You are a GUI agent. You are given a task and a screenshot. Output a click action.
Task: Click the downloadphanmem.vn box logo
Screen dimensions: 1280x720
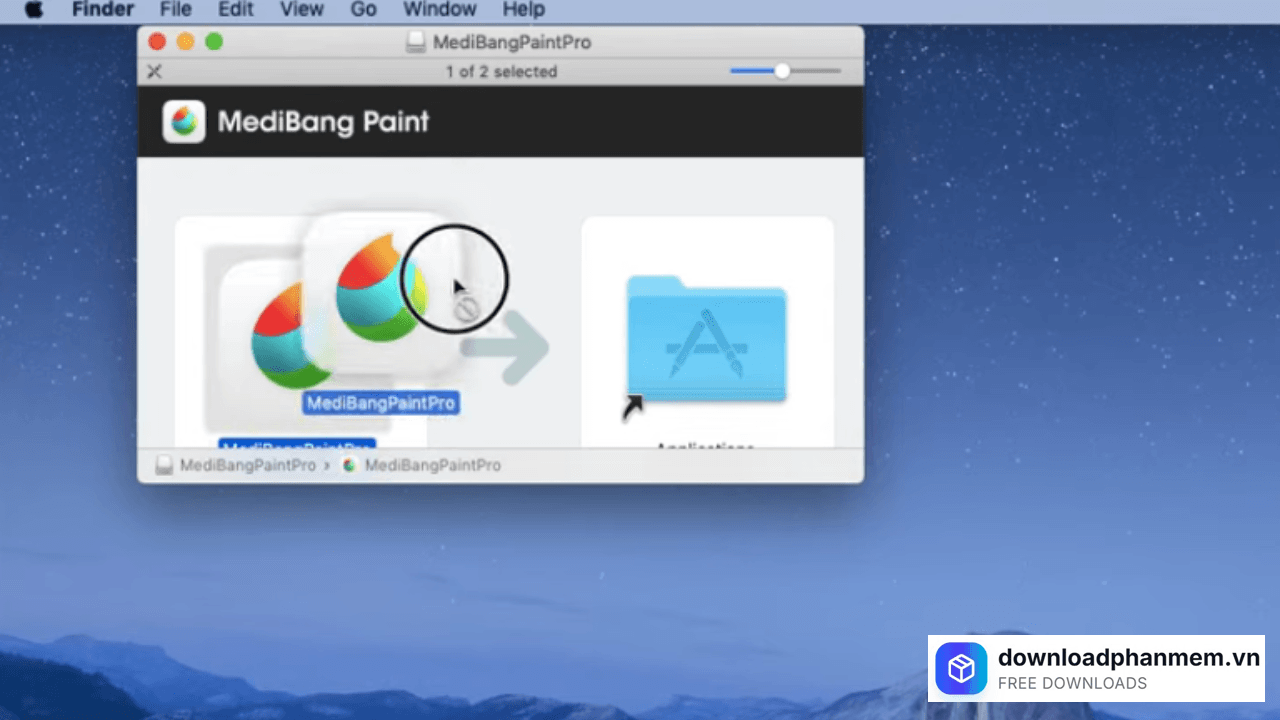(x=961, y=668)
